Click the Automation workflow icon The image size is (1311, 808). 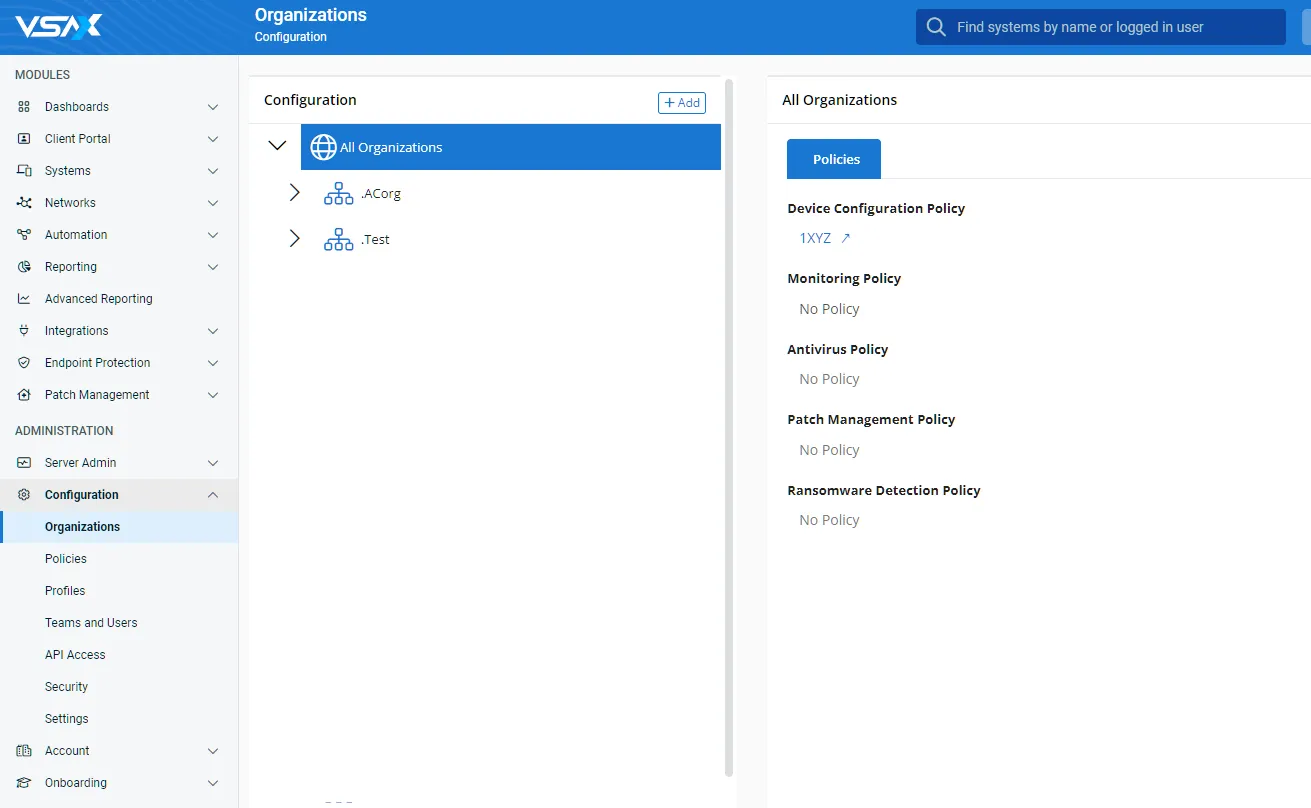pyautogui.click(x=24, y=235)
